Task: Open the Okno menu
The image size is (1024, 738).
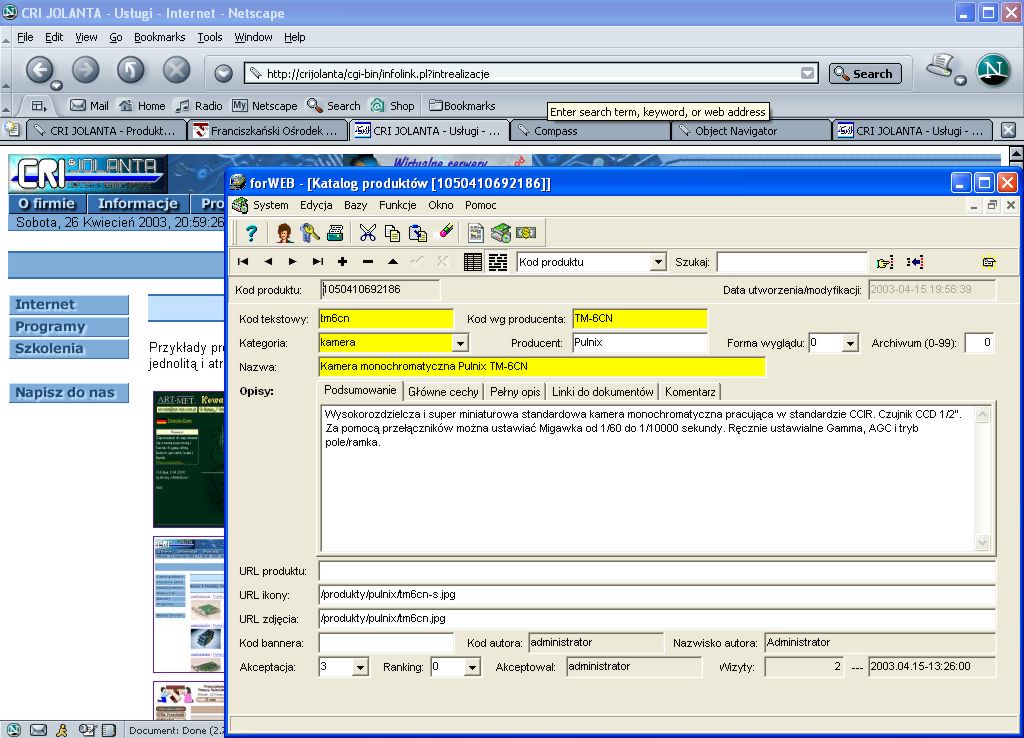Action: coord(441,205)
